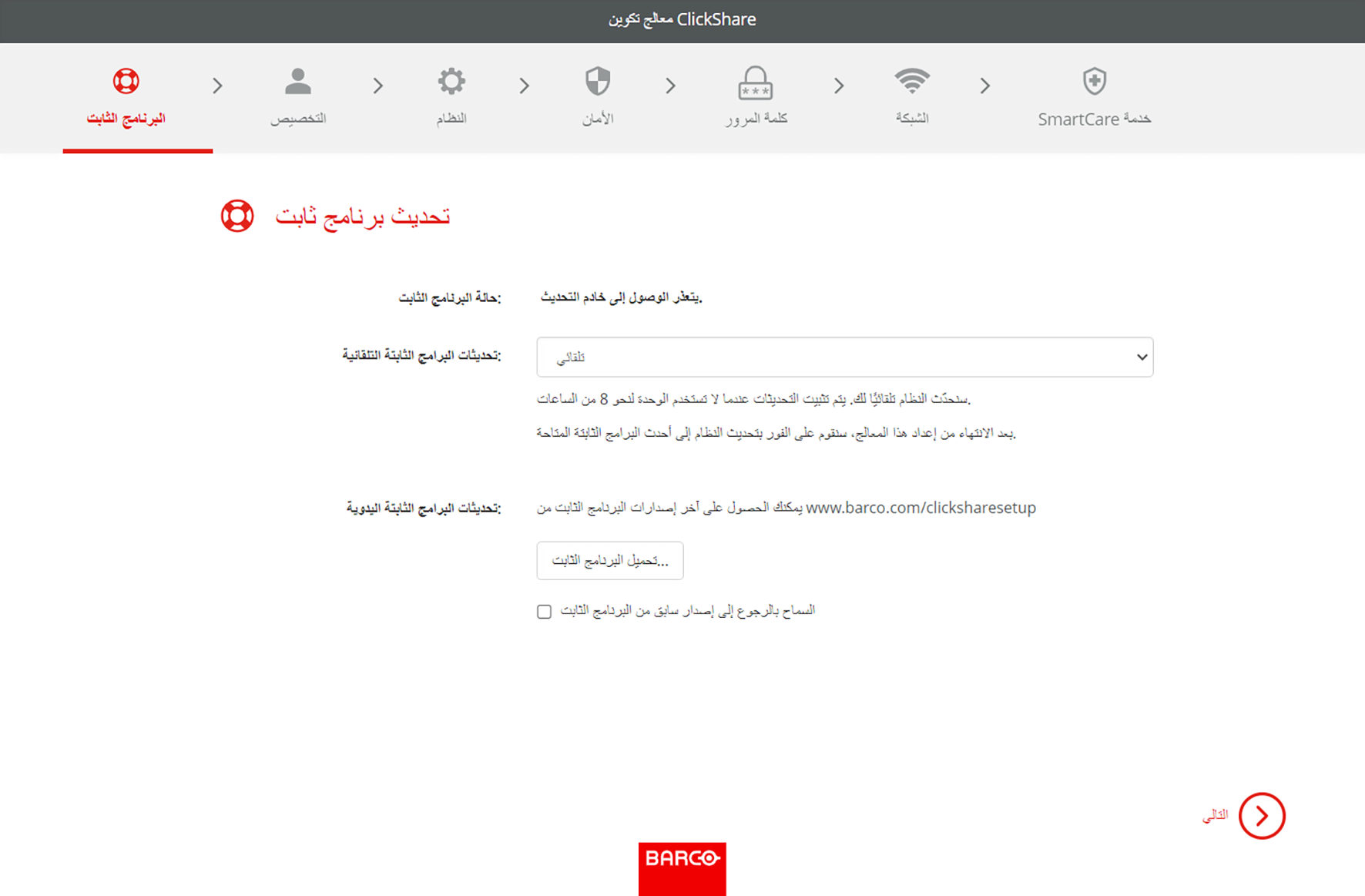Viewport: 1365px width, 896px height.
Task: Click chevron before the SmartCare step
Action: pyautogui.click(x=984, y=86)
